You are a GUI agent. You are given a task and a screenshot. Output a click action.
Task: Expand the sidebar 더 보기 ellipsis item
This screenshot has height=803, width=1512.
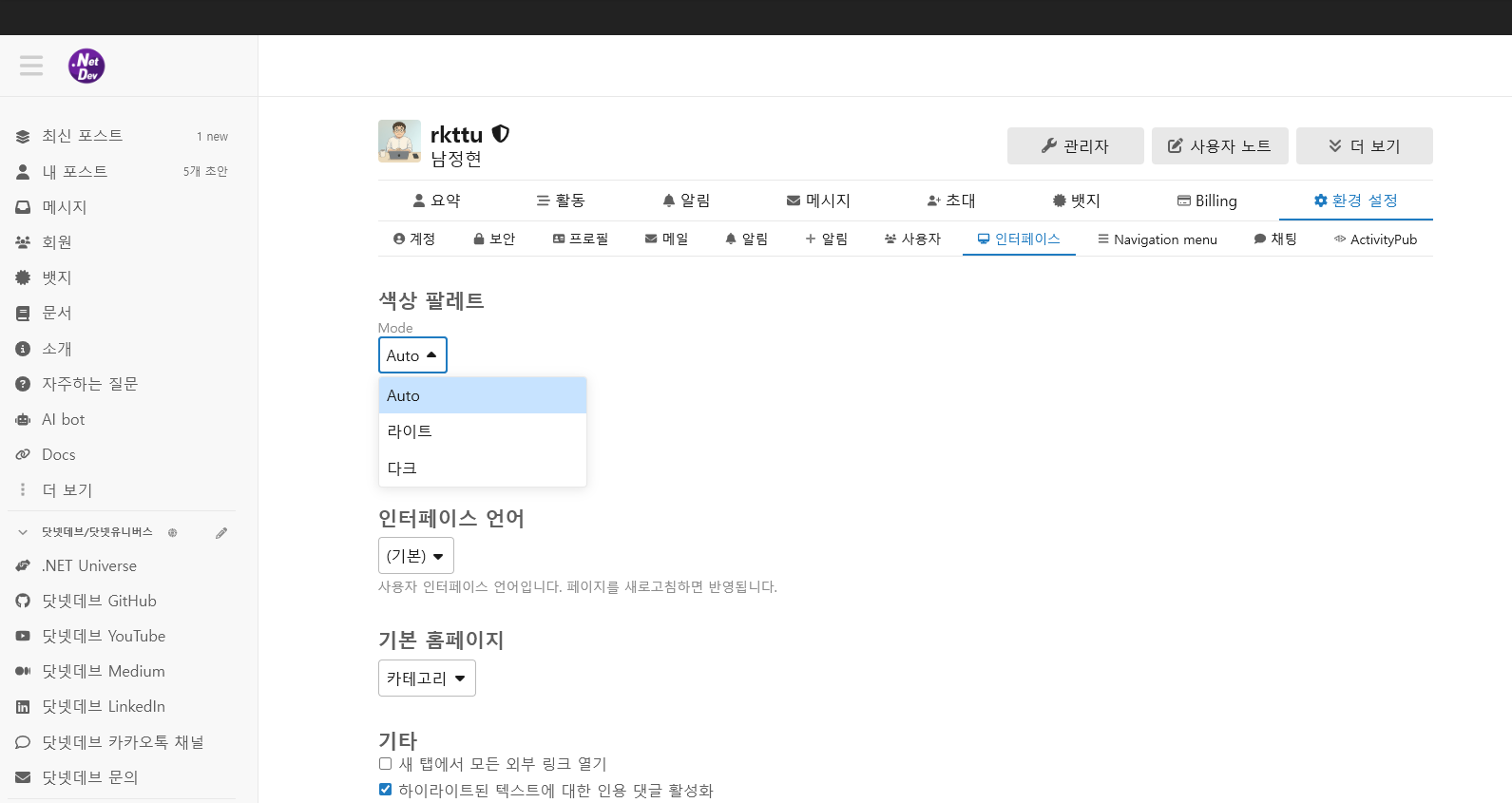[122, 490]
